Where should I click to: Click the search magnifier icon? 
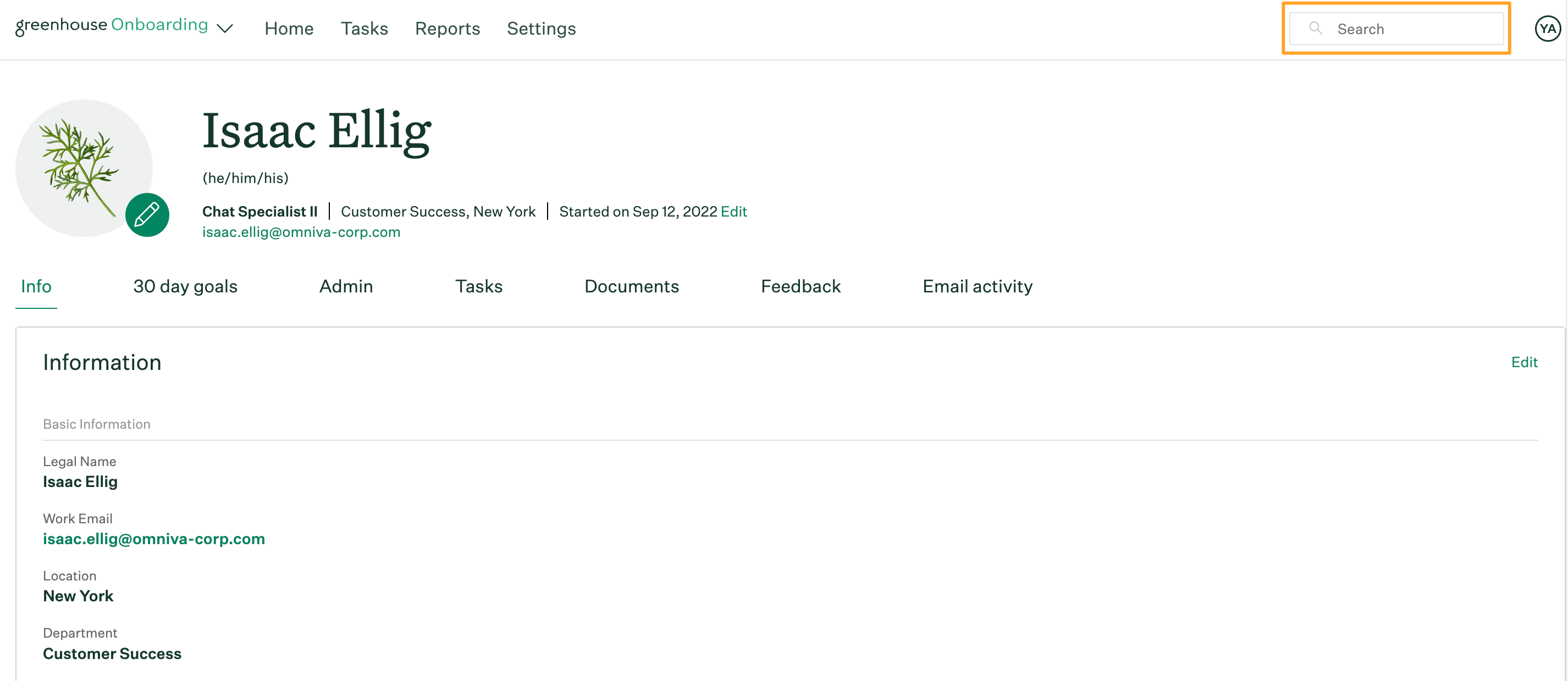pos(1316,28)
